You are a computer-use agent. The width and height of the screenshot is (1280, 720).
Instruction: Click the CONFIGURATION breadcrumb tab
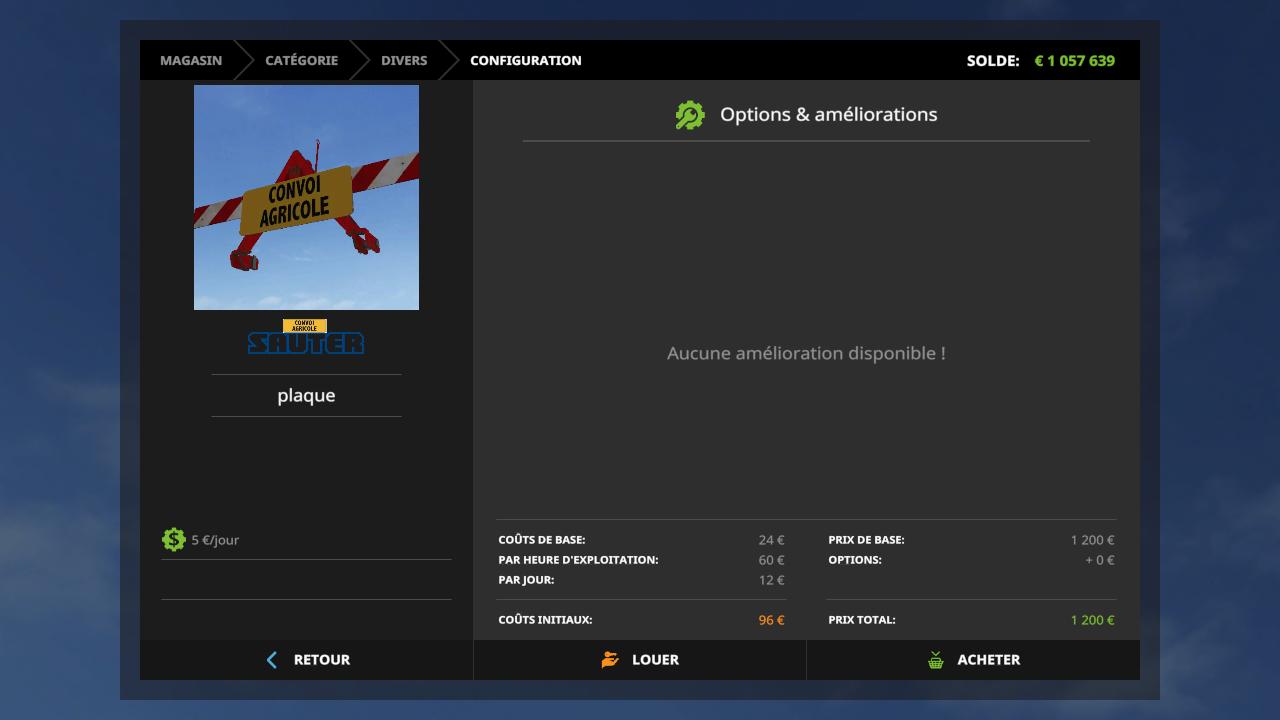(x=525, y=61)
